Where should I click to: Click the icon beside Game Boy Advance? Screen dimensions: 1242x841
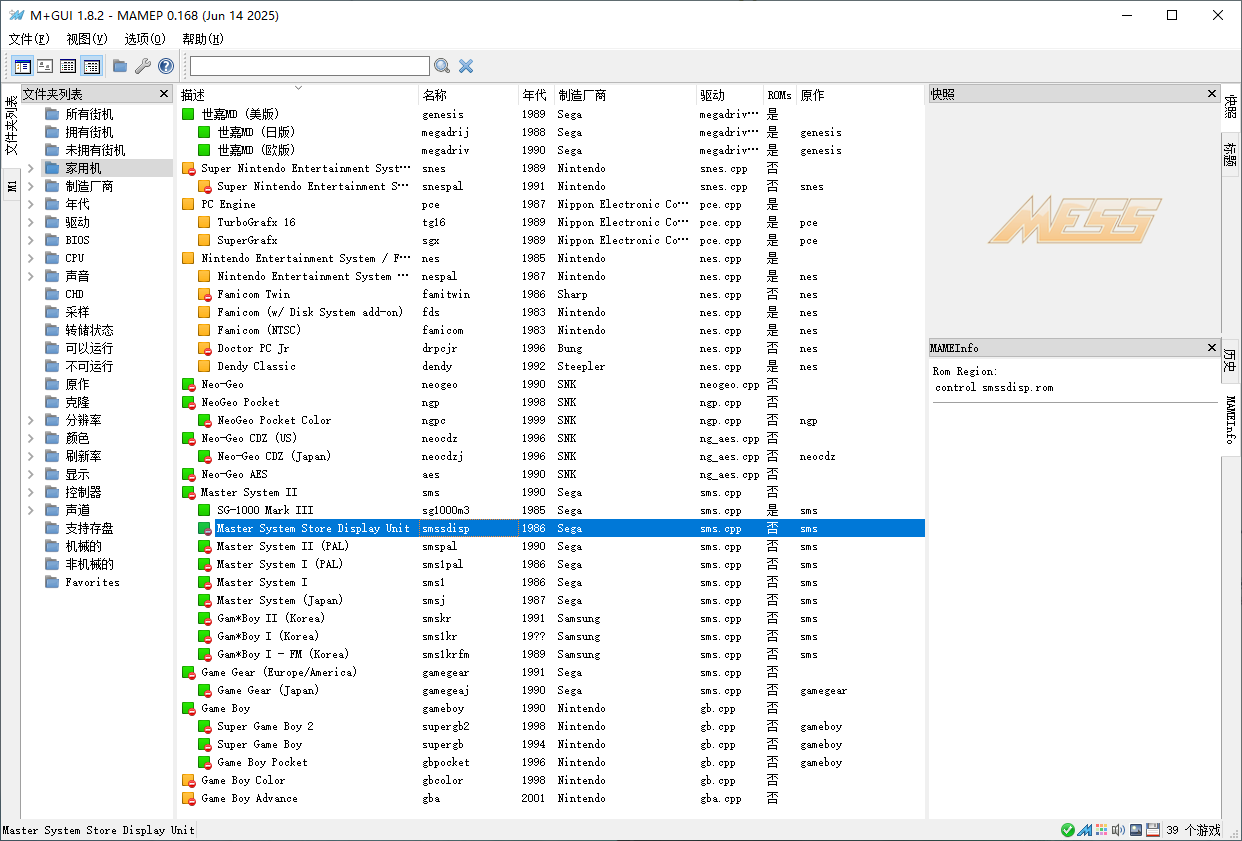pyautogui.click(x=188, y=798)
